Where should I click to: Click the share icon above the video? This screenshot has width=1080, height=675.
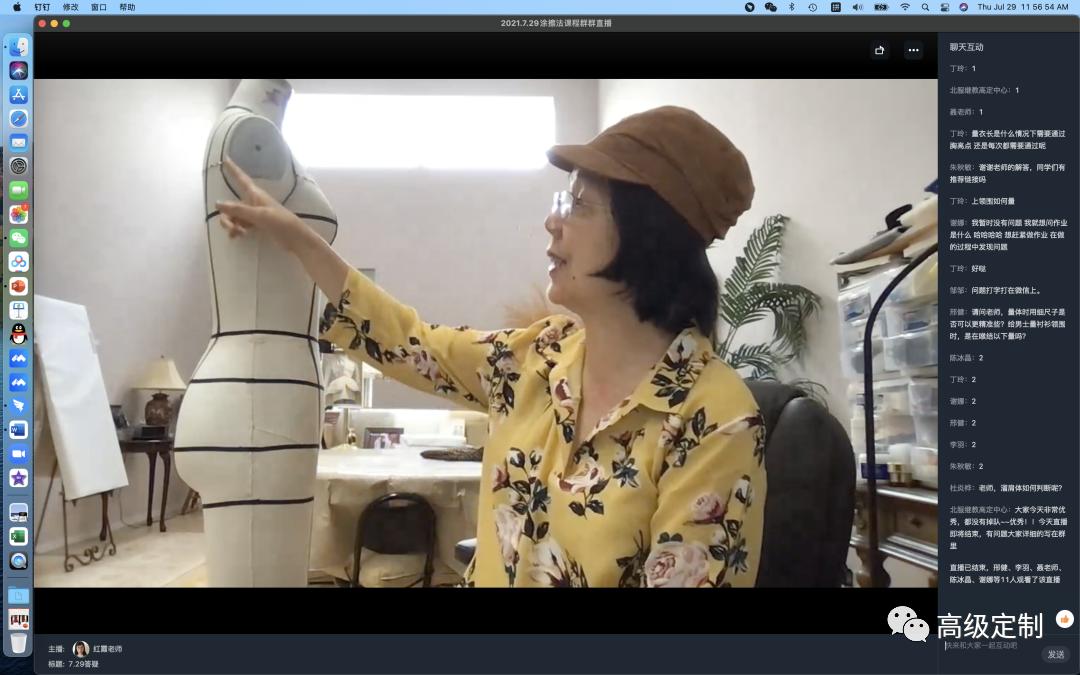tap(880, 50)
